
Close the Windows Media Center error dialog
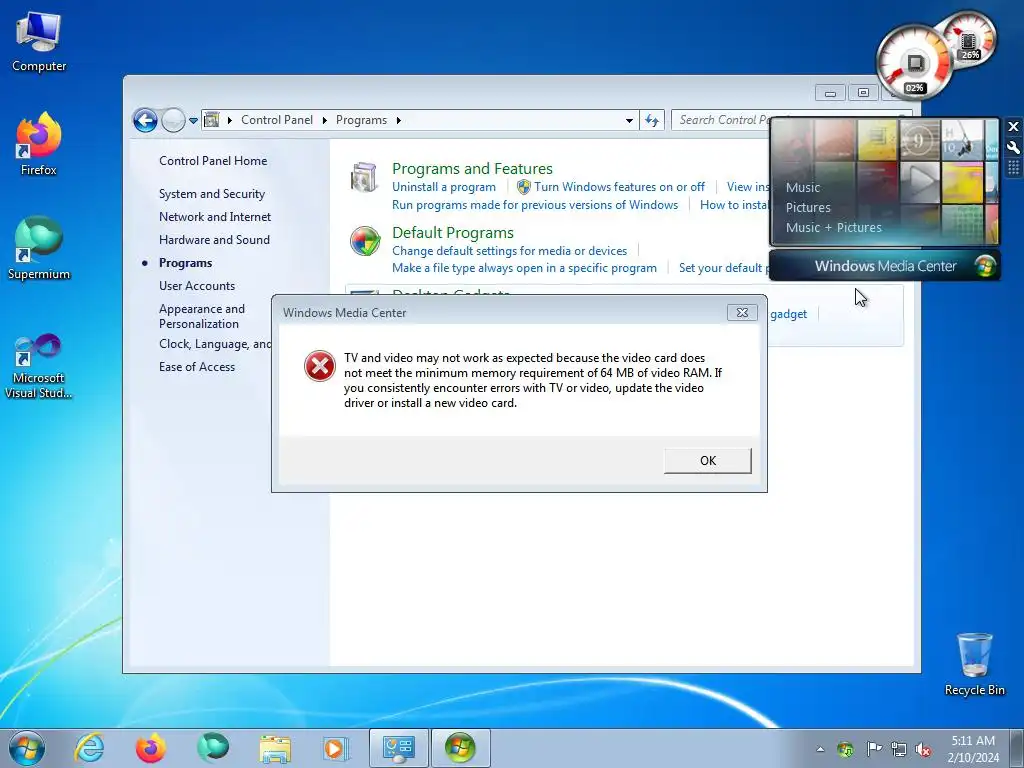point(742,313)
